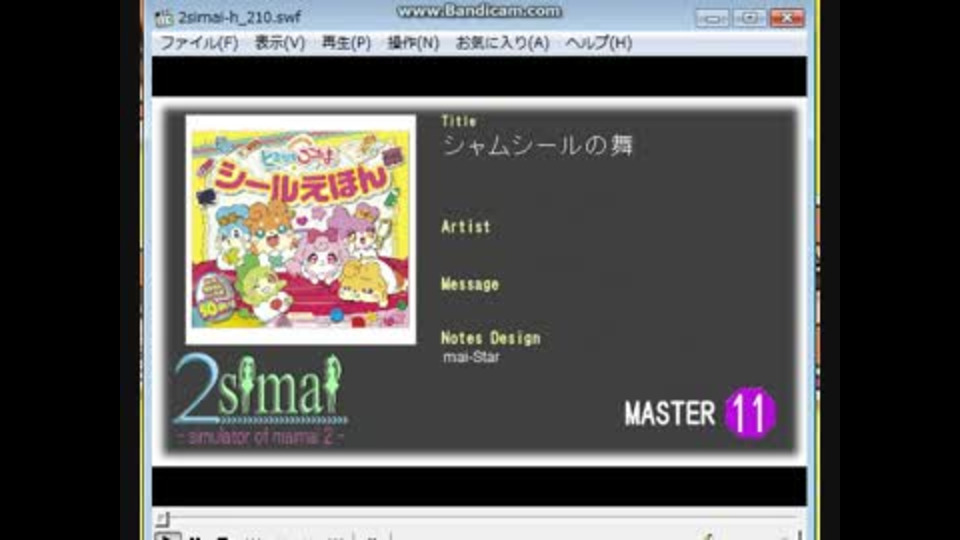The width and height of the screenshot is (960, 540).
Task: Click the Notes Design label
Action: click(490, 338)
